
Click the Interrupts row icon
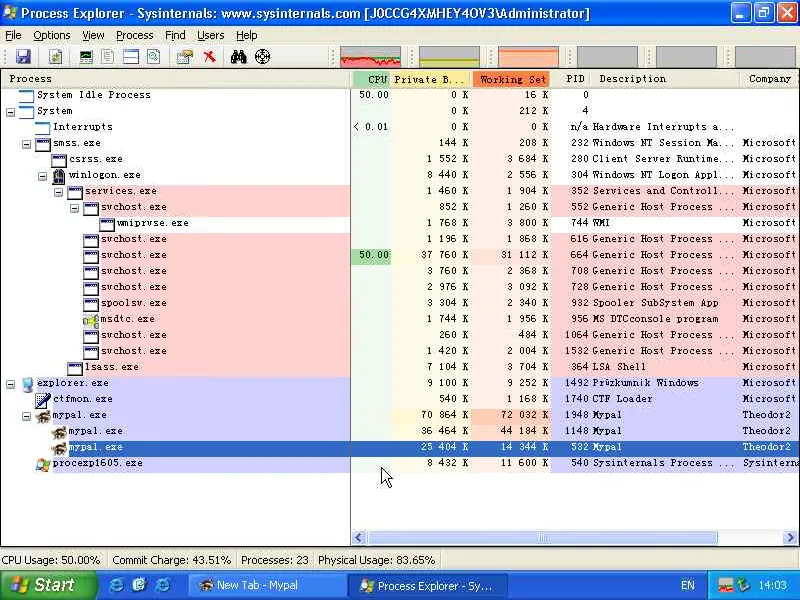(43, 127)
